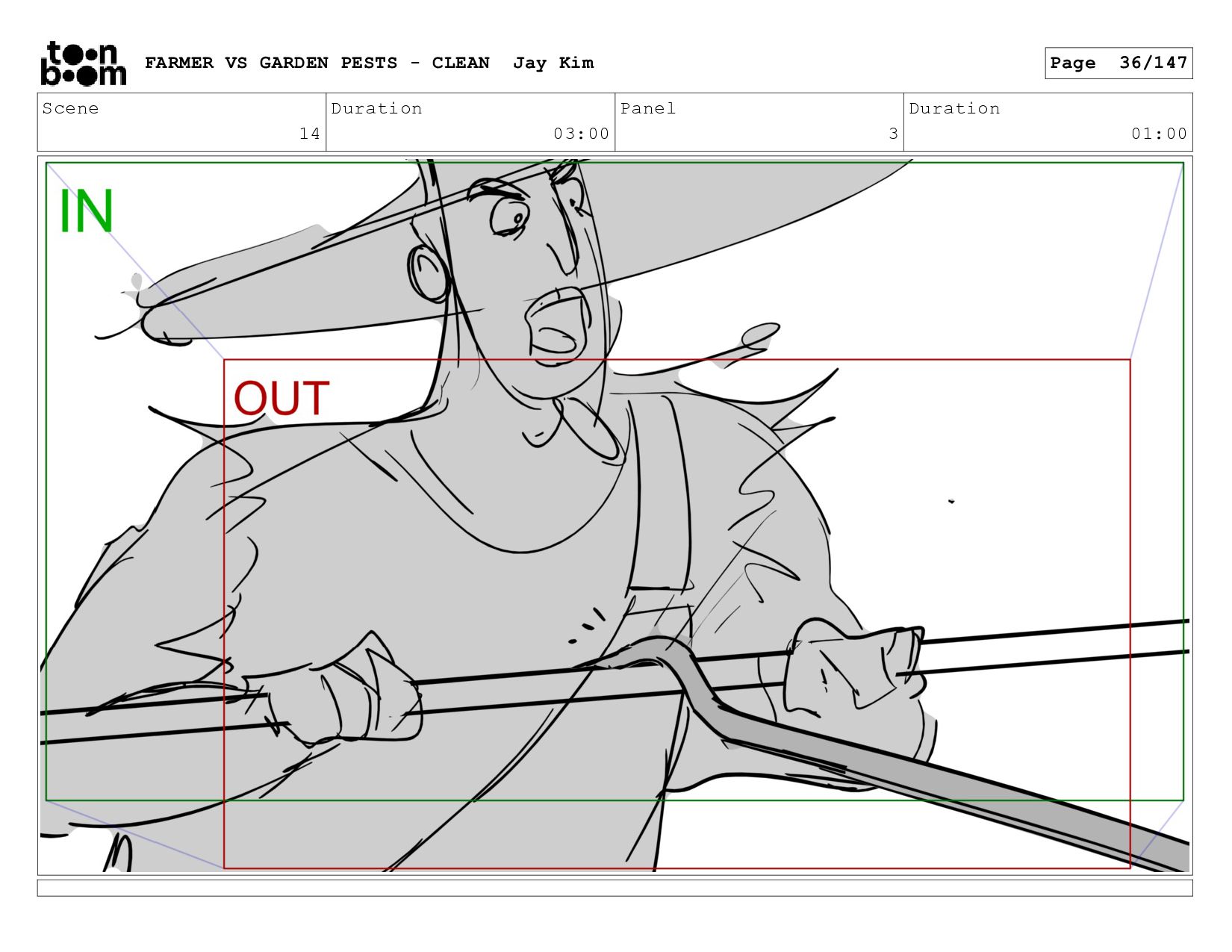Click the 'Page 36/147' box

pyautogui.click(x=1119, y=63)
